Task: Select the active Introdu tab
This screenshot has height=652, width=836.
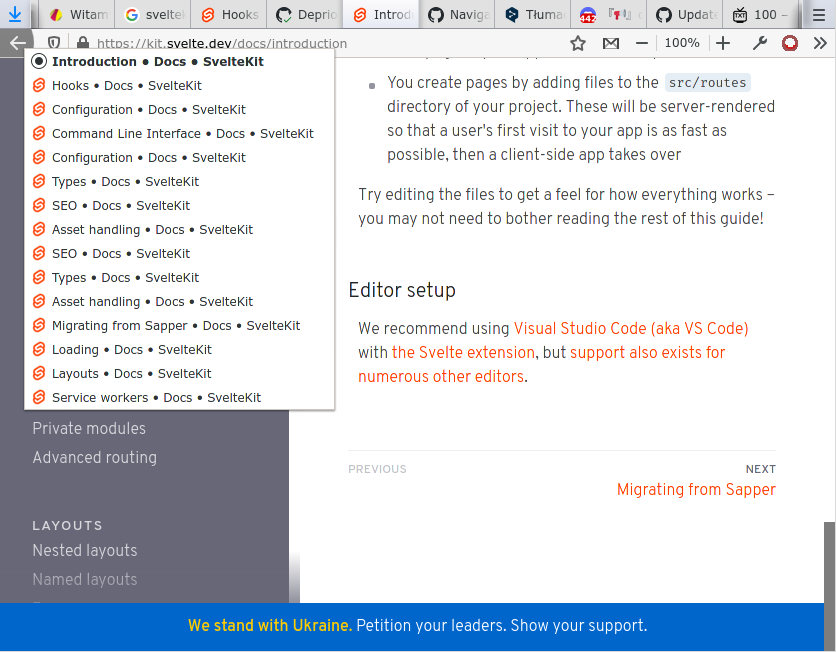Action: click(x=382, y=15)
